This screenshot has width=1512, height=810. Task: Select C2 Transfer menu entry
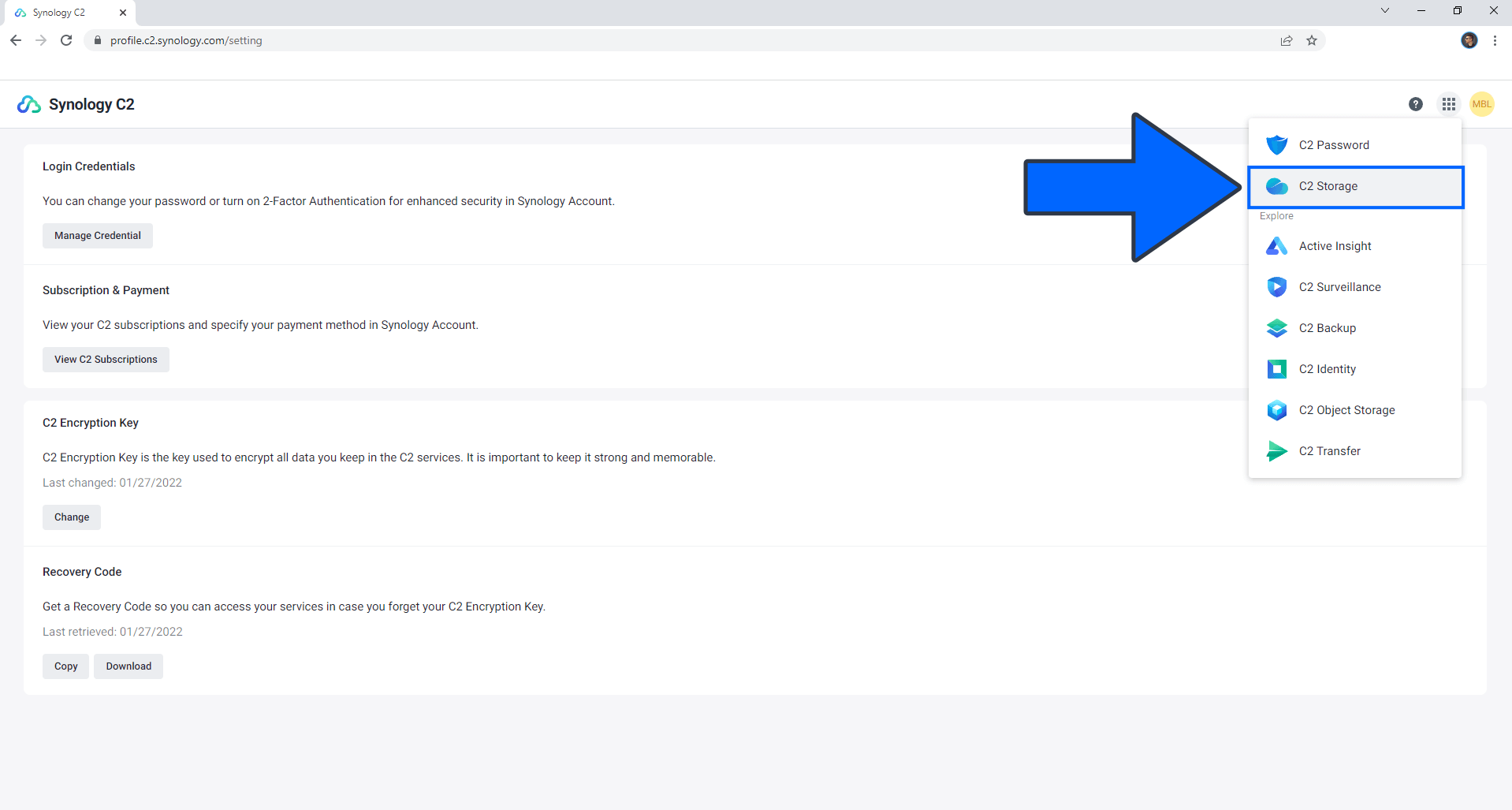click(1355, 451)
